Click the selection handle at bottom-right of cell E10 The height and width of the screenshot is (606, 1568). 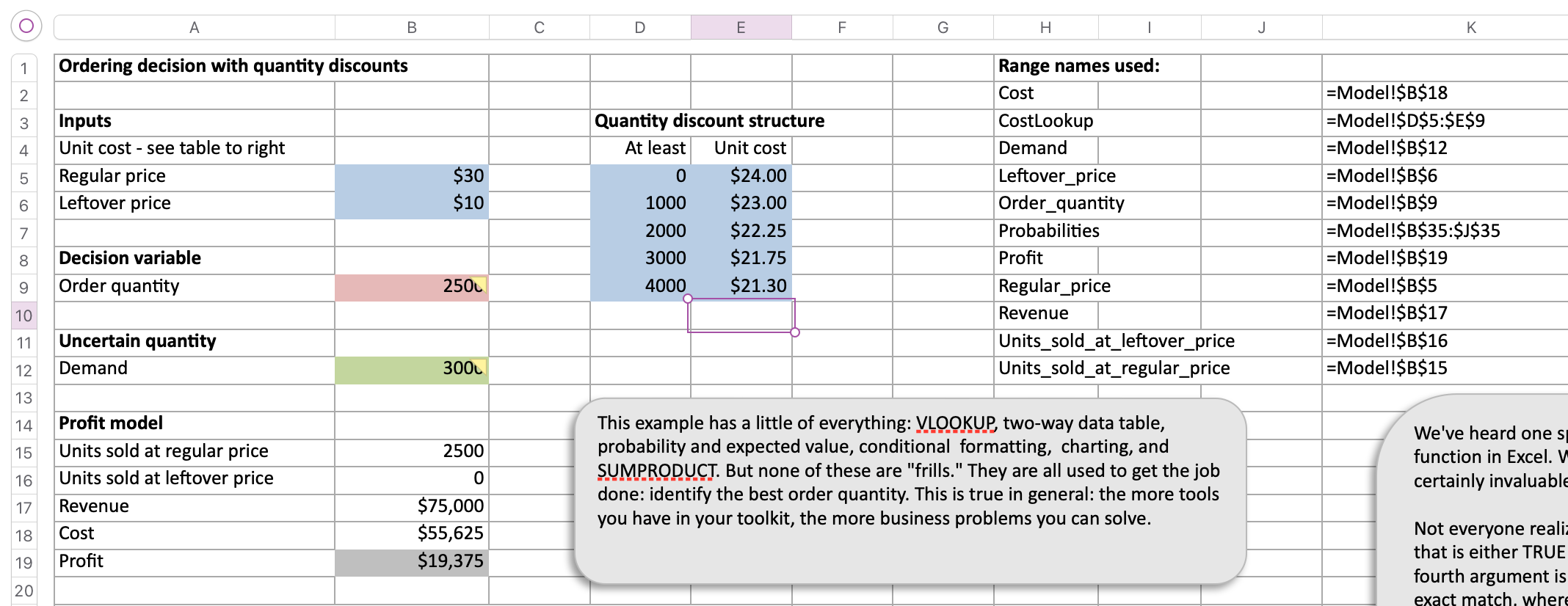tap(795, 332)
